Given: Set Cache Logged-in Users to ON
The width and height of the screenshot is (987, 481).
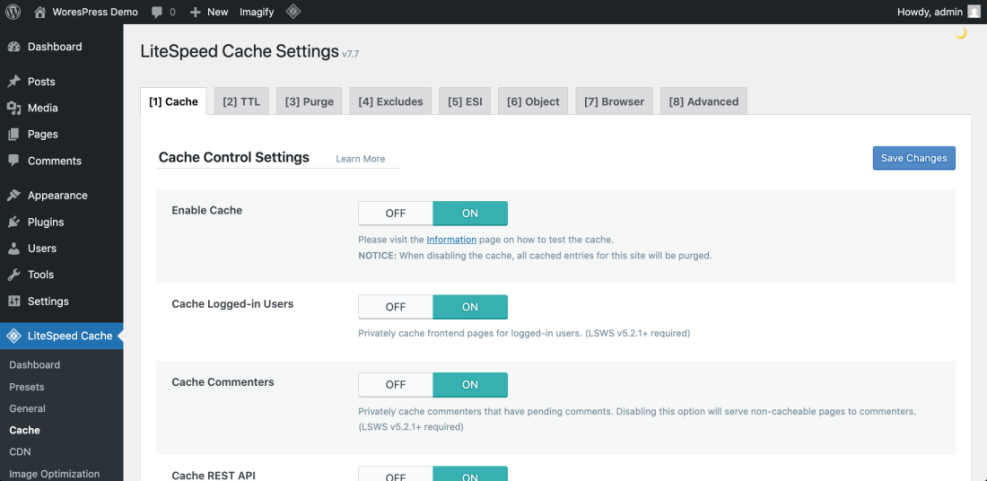Looking at the screenshot, I should point(470,307).
